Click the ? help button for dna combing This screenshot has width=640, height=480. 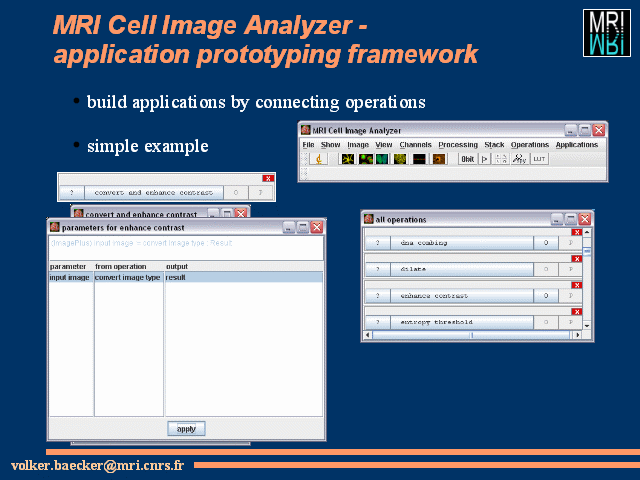pos(378,243)
